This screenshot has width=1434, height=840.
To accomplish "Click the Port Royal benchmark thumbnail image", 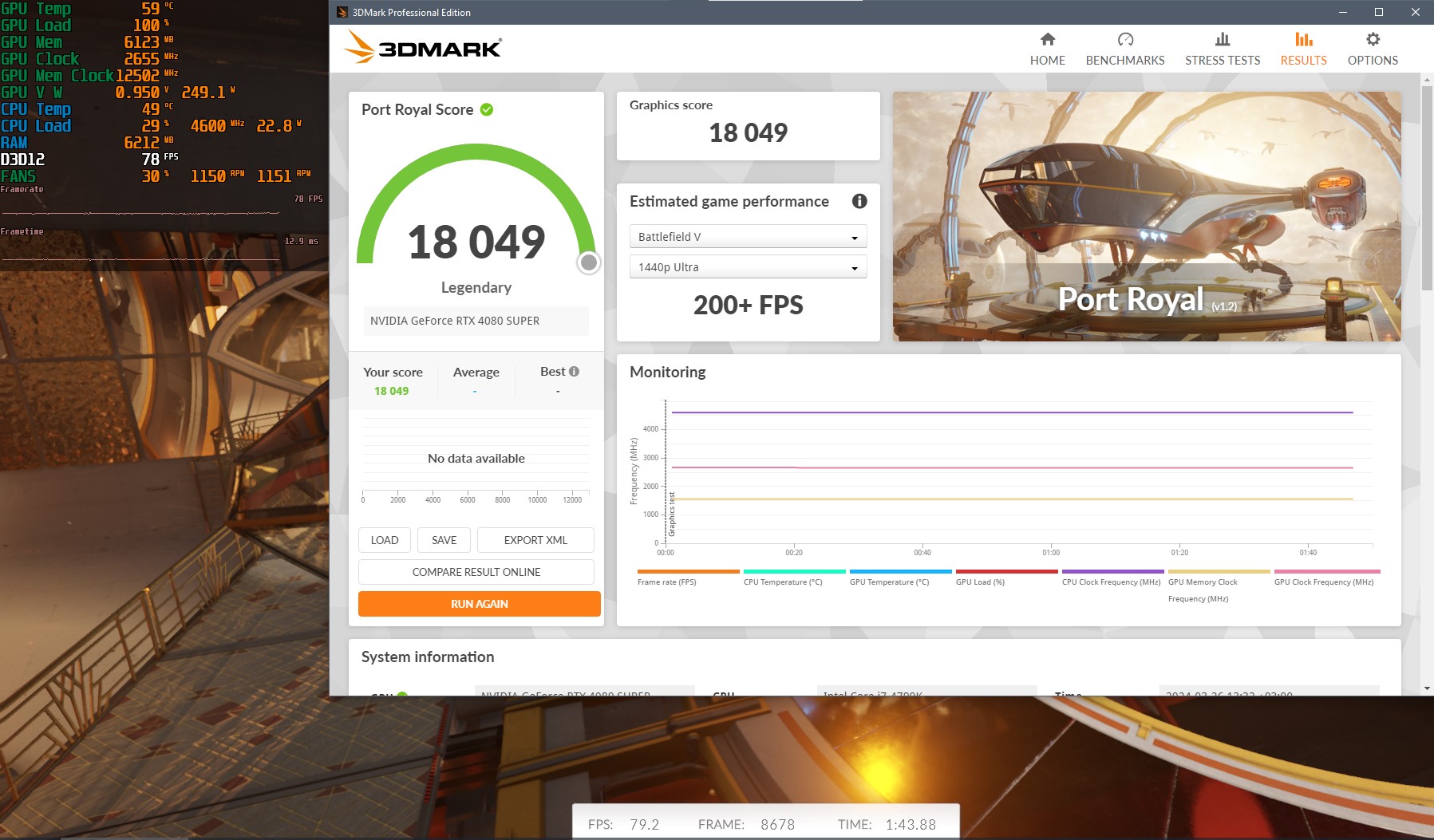I will point(1147,216).
